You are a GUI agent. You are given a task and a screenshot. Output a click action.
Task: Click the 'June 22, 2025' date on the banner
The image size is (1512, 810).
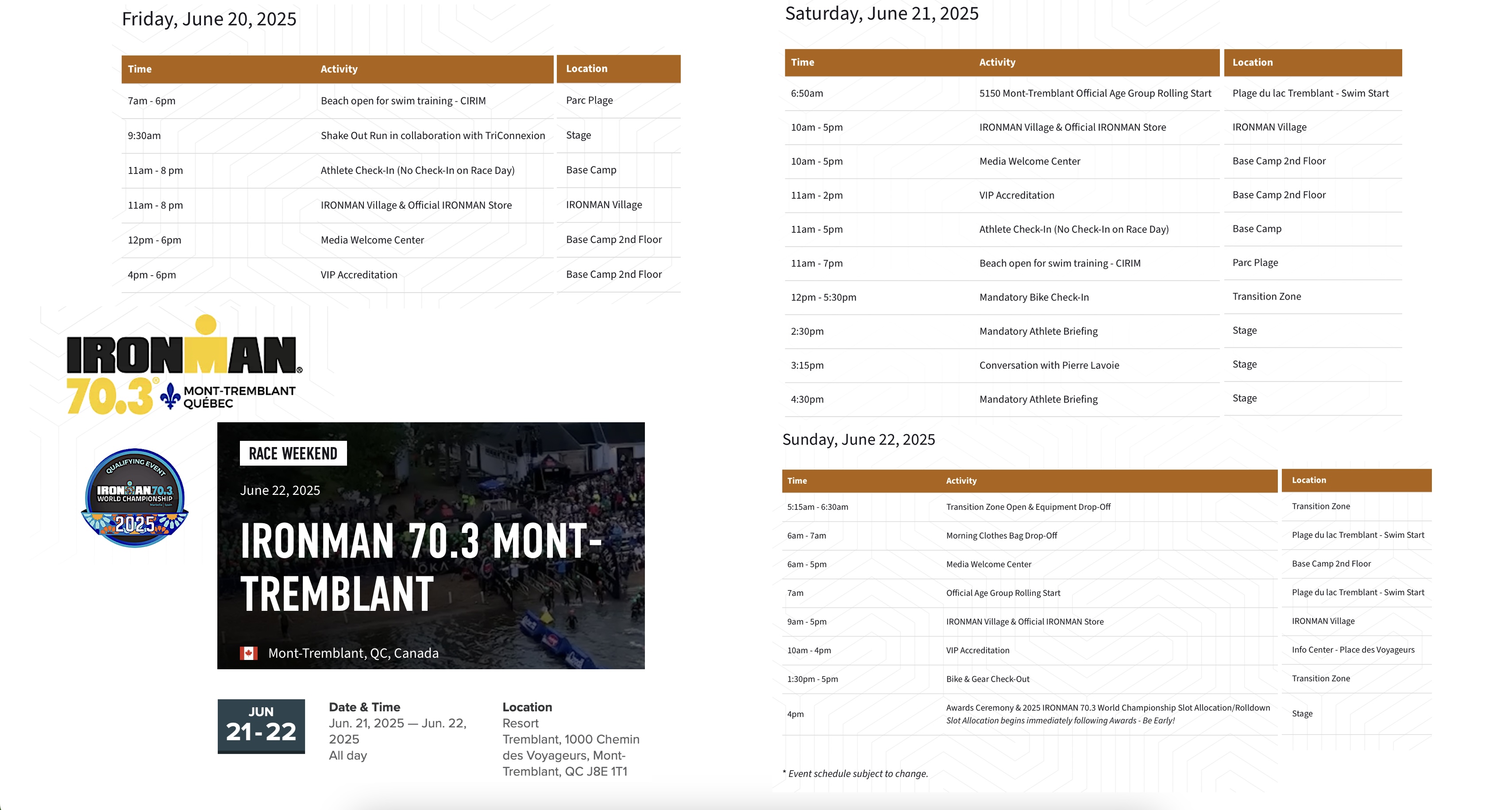coord(280,491)
